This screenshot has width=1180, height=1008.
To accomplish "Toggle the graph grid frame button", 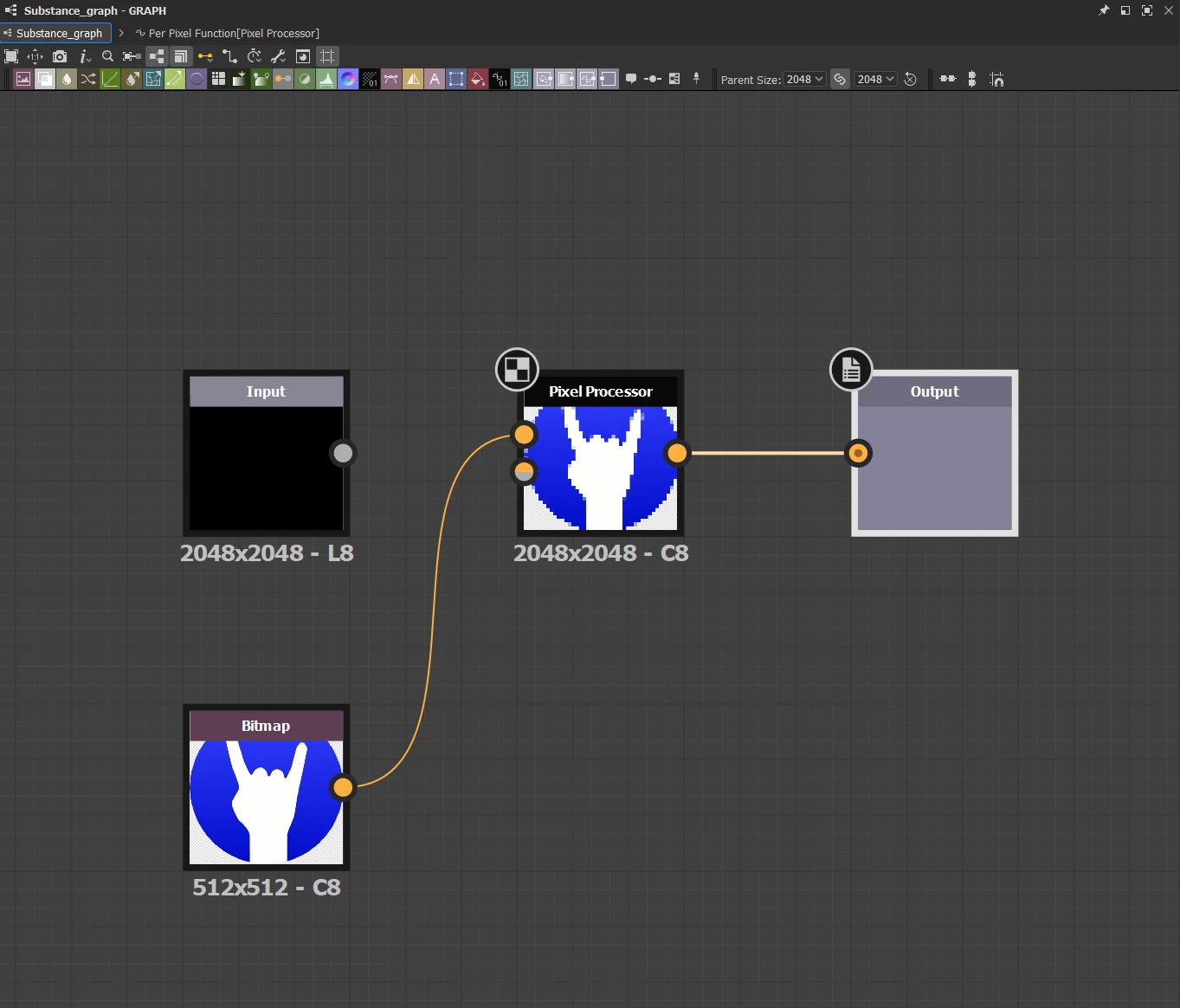I will [x=327, y=56].
